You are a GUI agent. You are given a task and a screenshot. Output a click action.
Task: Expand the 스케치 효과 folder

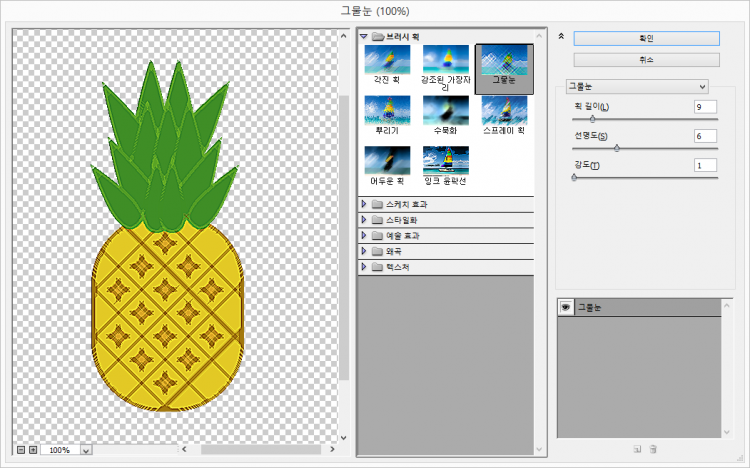point(364,204)
